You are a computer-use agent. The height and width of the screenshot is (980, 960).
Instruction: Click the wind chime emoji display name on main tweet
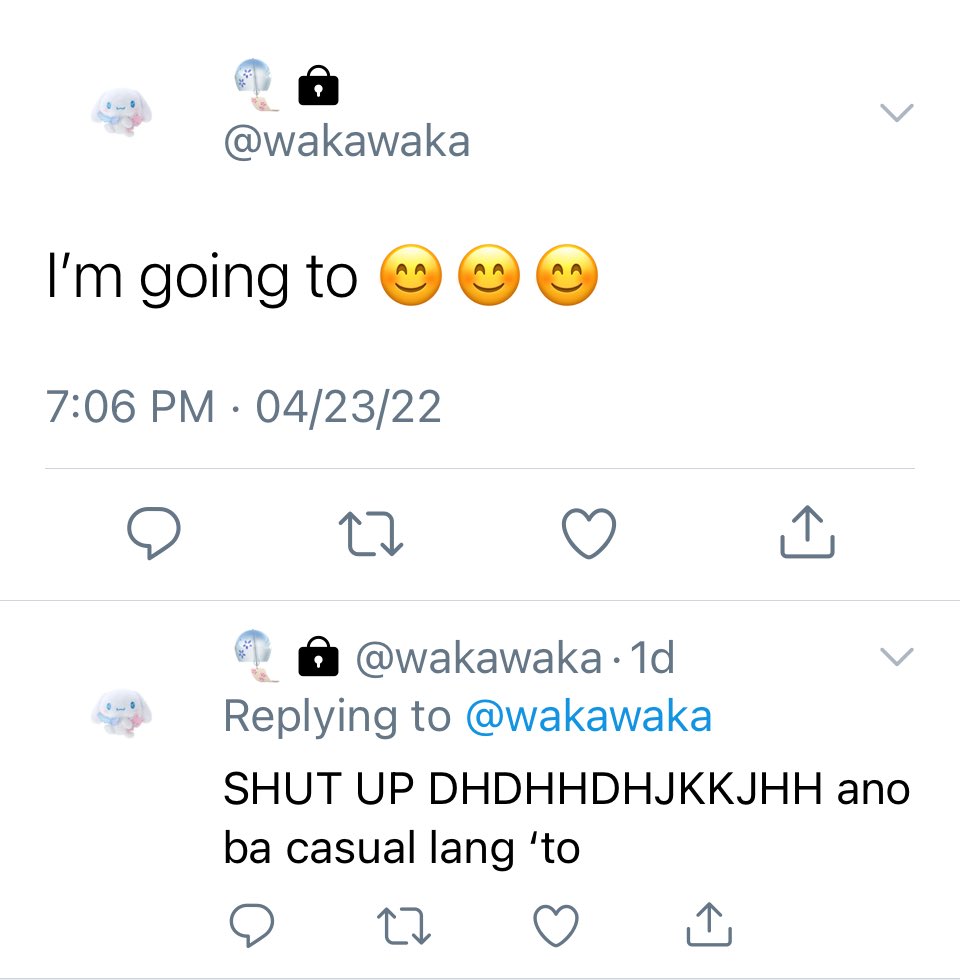(x=256, y=85)
